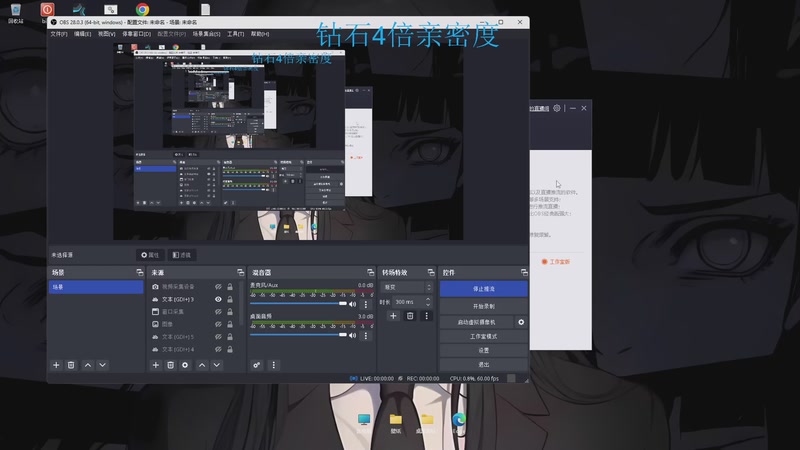Mute the desktop audio speaker icon
The width and height of the screenshot is (800, 450).
click(353, 335)
